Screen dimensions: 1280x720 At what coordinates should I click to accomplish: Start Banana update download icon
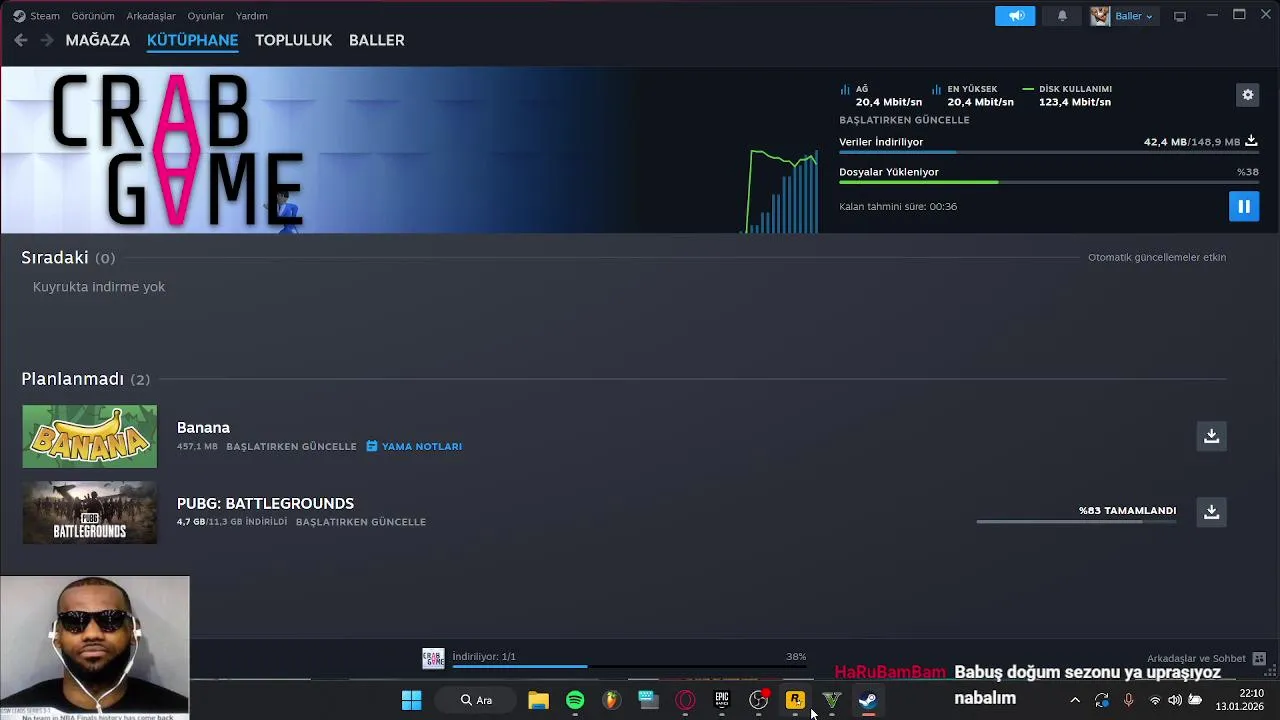1211,436
